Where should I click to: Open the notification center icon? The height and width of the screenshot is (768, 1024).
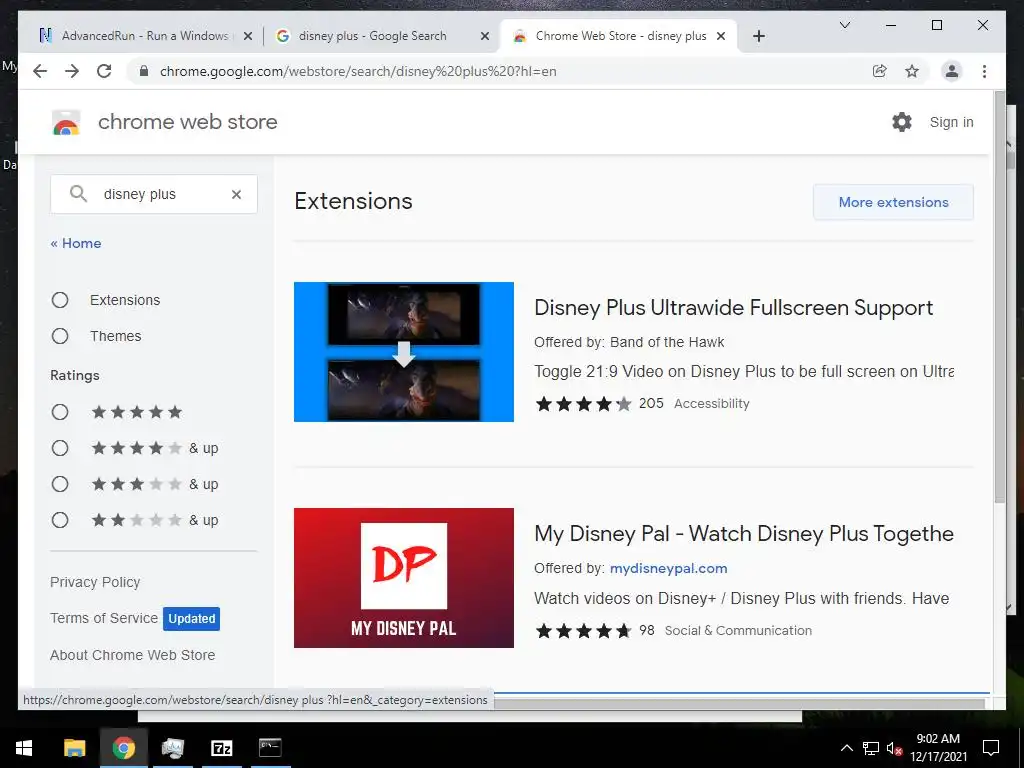pos(991,748)
